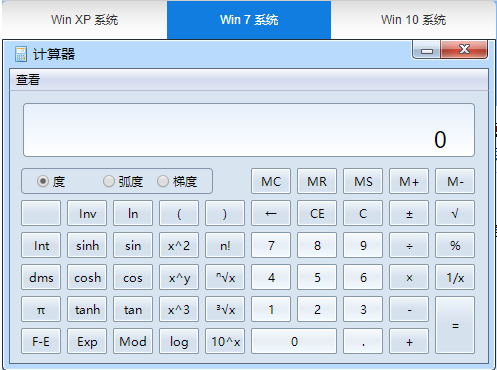The width and height of the screenshot is (497, 370).
Task: Click the cosh function key
Action: (x=87, y=277)
